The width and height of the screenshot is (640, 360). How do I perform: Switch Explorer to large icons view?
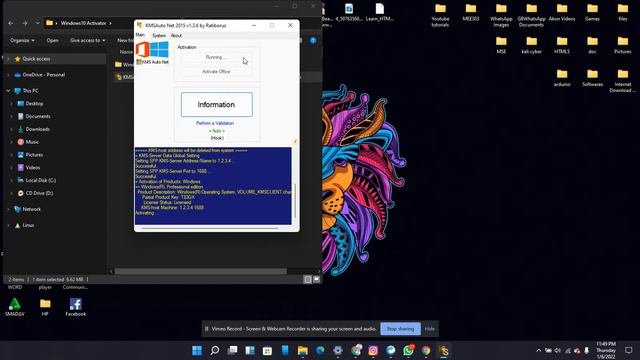316,280
